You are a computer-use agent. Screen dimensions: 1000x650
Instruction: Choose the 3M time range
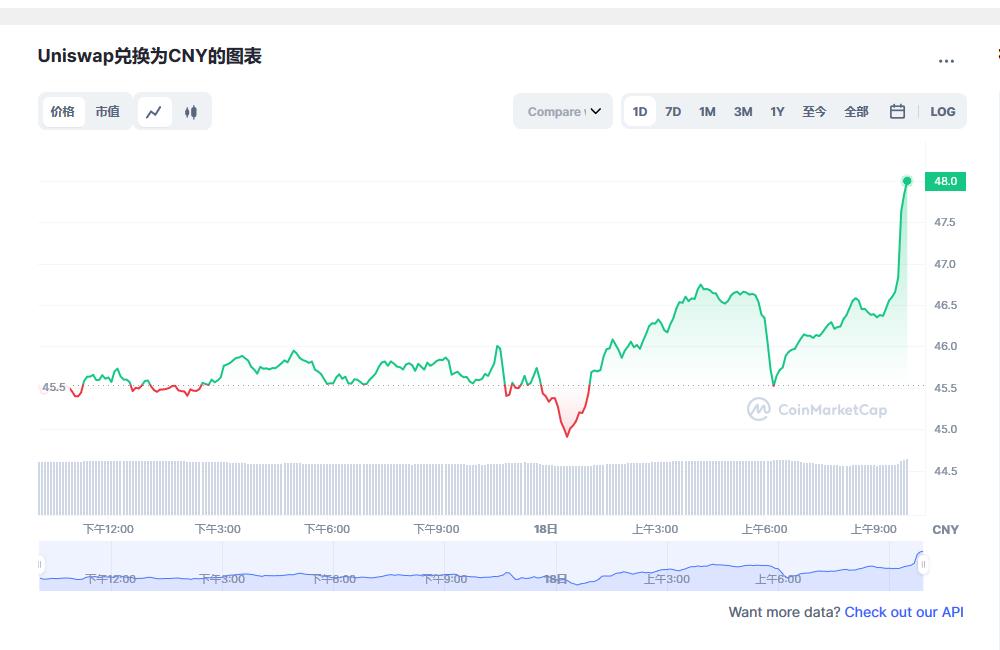pyautogui.click(x=743, y=112)
